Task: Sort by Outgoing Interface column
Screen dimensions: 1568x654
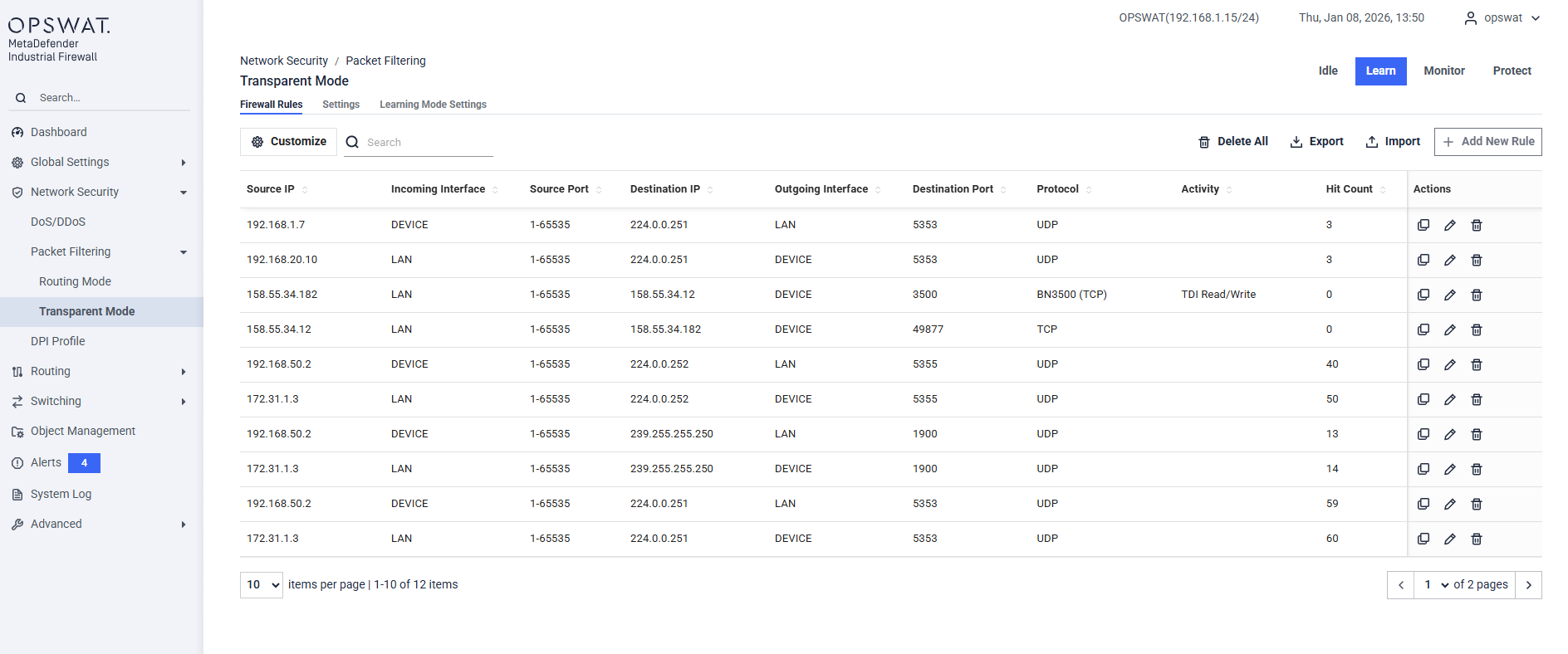Action: tap(878, 189)
